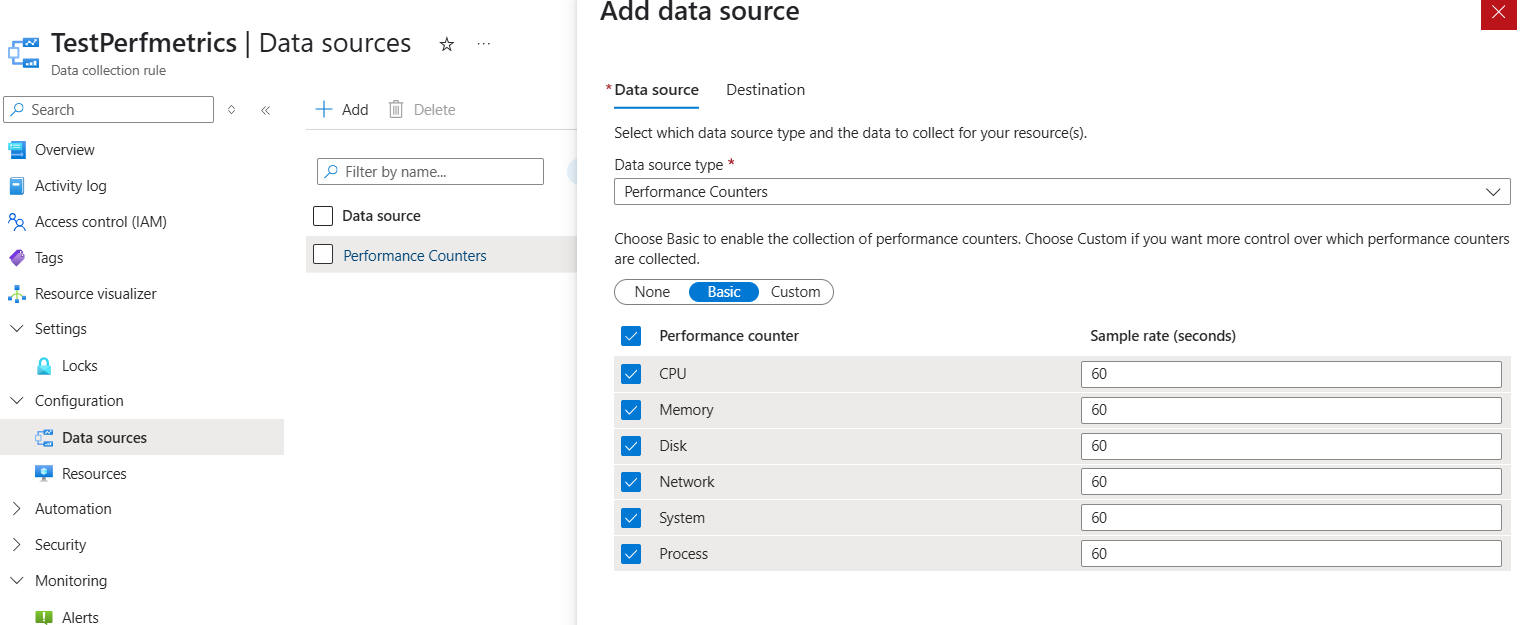The height and width of the screenshot is (625, 1525).
Task: Click the Memory sample rate field
Action: click(x=1291, y=410)
